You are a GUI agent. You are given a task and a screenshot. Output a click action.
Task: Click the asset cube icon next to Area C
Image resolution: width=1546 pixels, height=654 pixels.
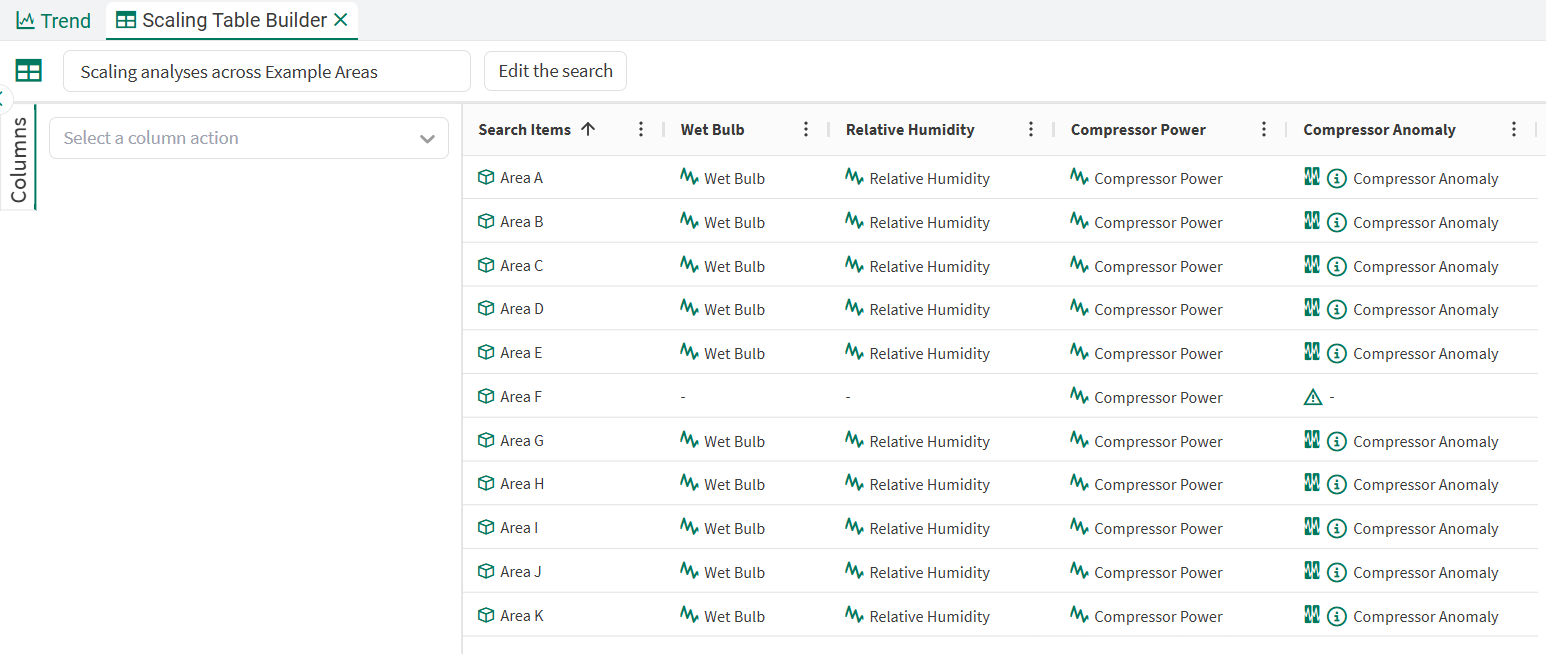[486, 265]
